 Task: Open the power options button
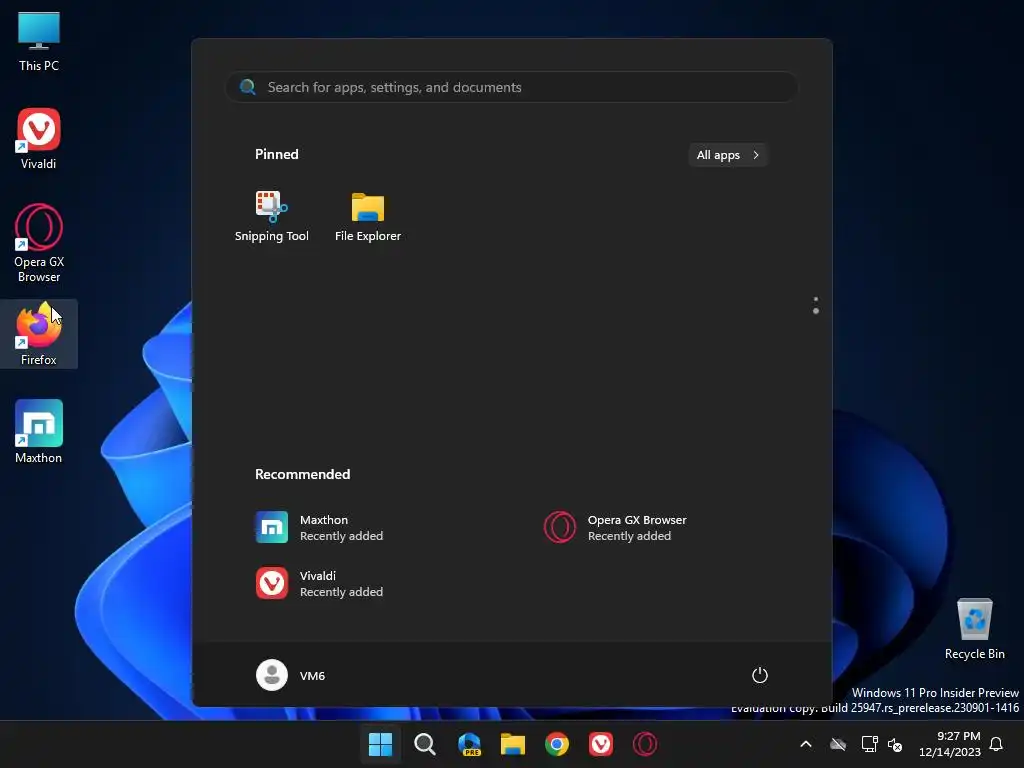pyautogui.click(x=760, y=675)
